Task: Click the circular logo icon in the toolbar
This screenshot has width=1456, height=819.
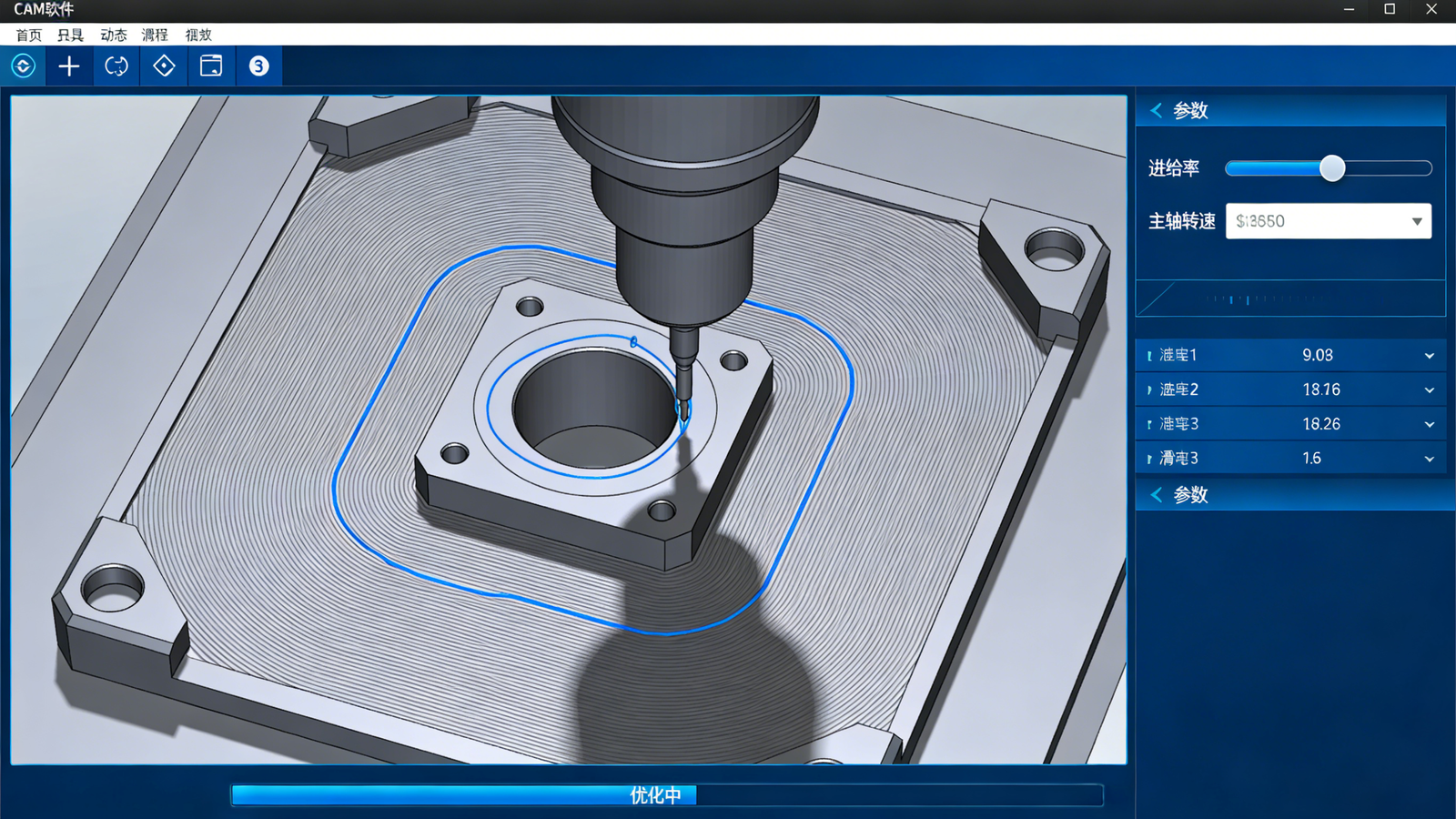Action: tap(23, 66)
